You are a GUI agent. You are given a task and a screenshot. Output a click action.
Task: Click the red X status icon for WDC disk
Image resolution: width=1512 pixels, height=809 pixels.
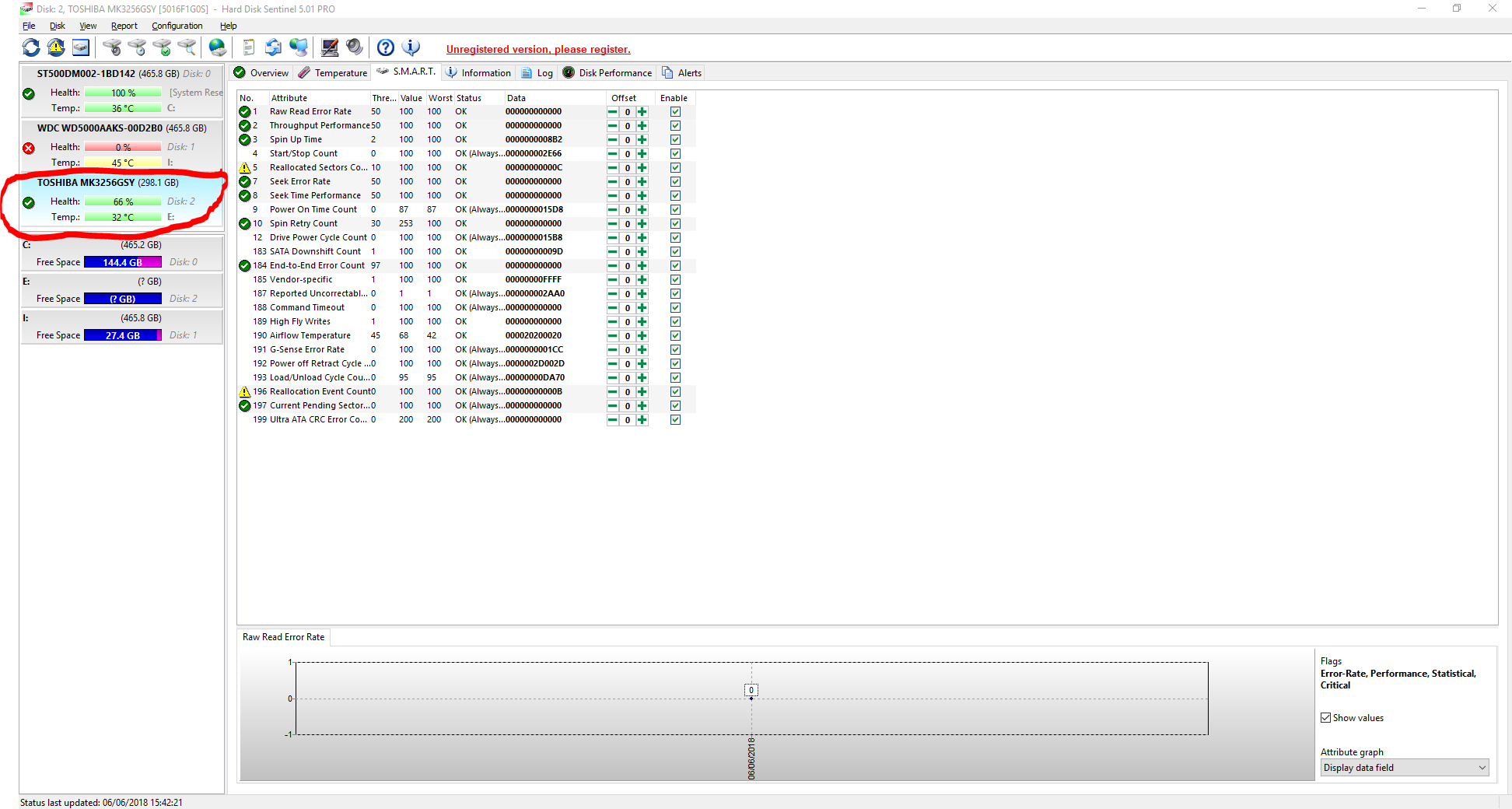29,148
